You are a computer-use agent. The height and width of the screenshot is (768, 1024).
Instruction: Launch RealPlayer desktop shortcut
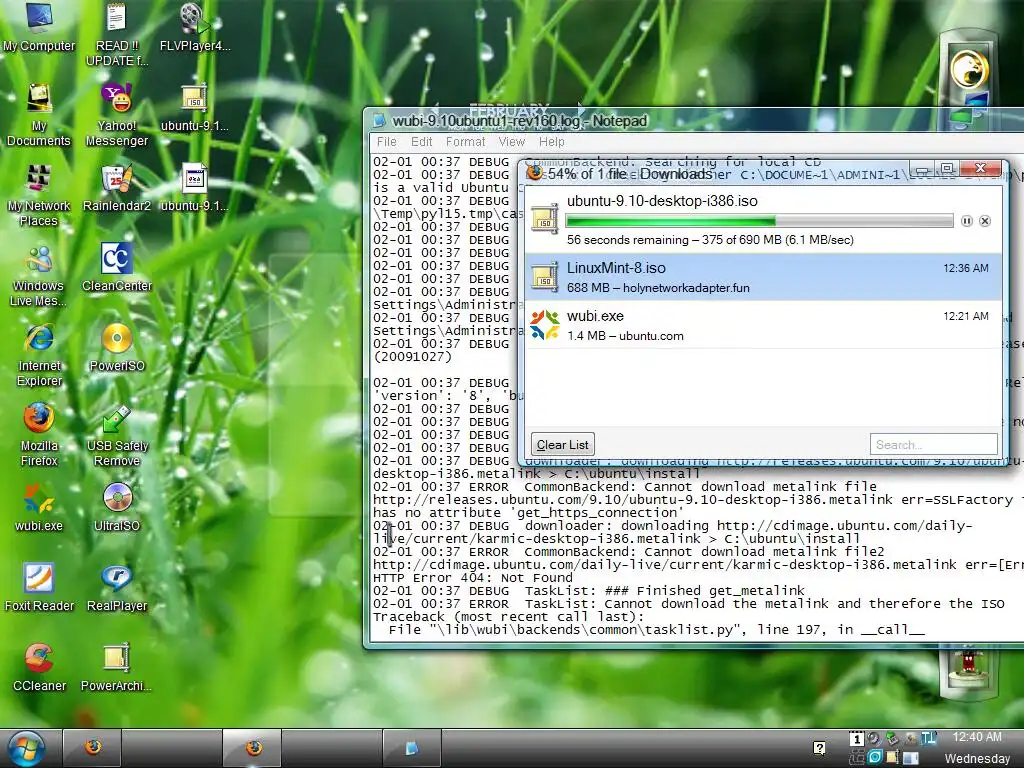pyautogui.click(x=117, y=588)
